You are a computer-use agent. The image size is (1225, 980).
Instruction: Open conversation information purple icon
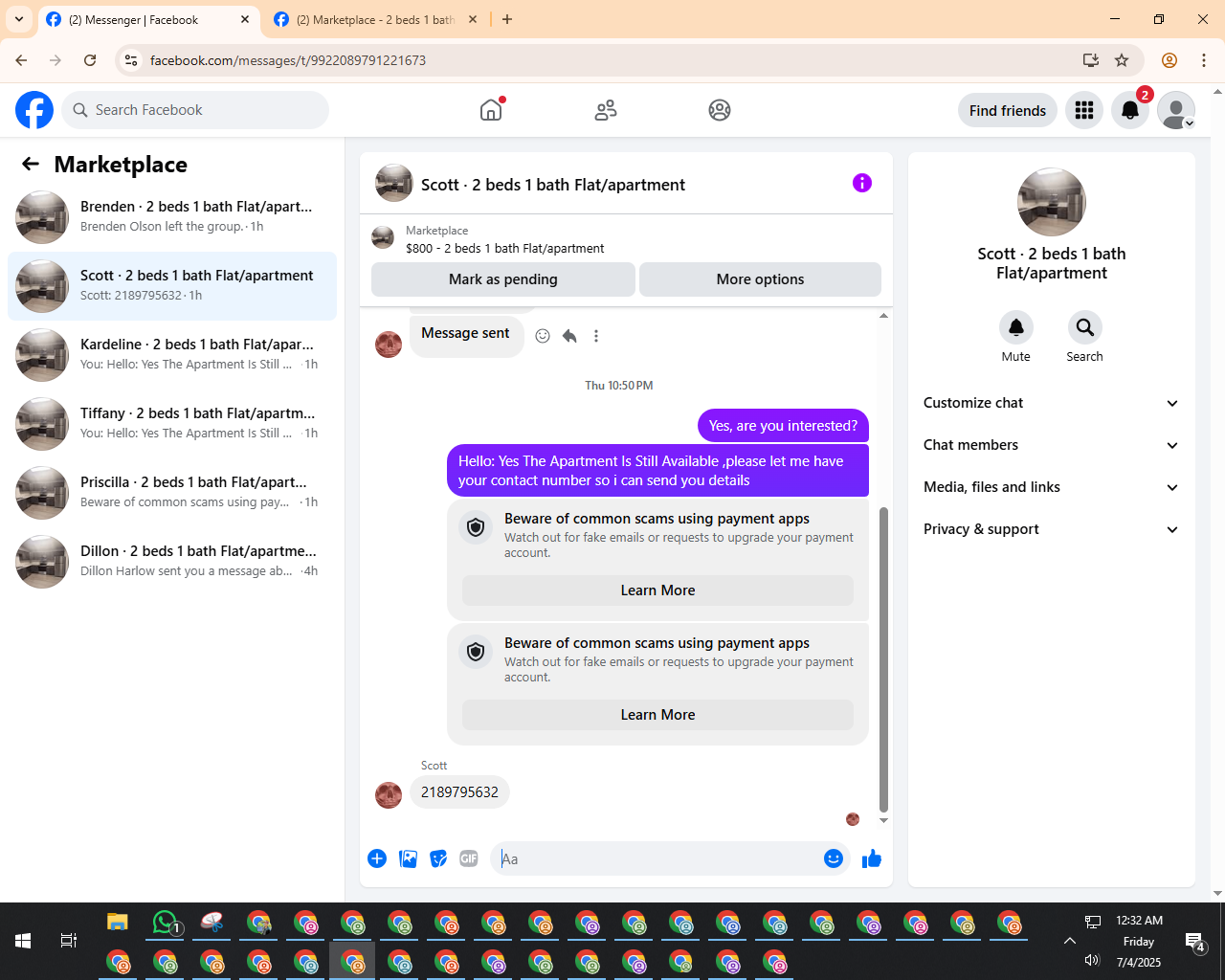pyautogui.click(x=862, y=183)
